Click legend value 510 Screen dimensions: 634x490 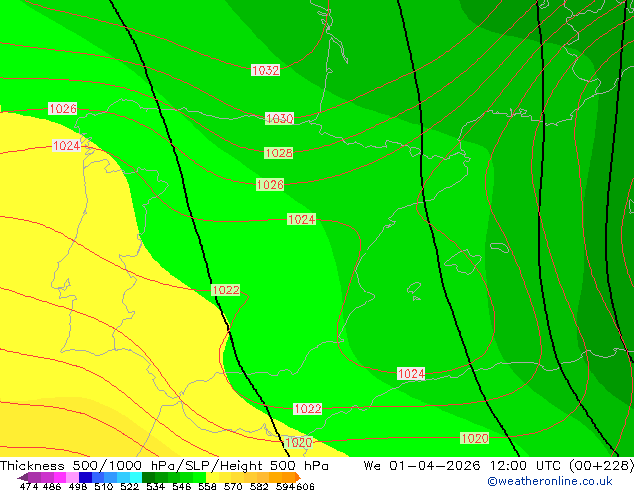click(104, 486)
